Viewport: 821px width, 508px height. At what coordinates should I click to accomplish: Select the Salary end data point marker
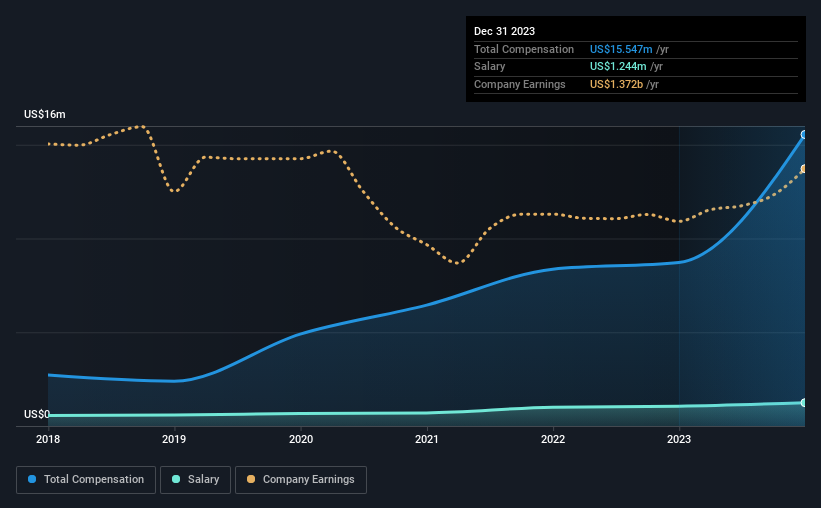[x=804, y=403]
